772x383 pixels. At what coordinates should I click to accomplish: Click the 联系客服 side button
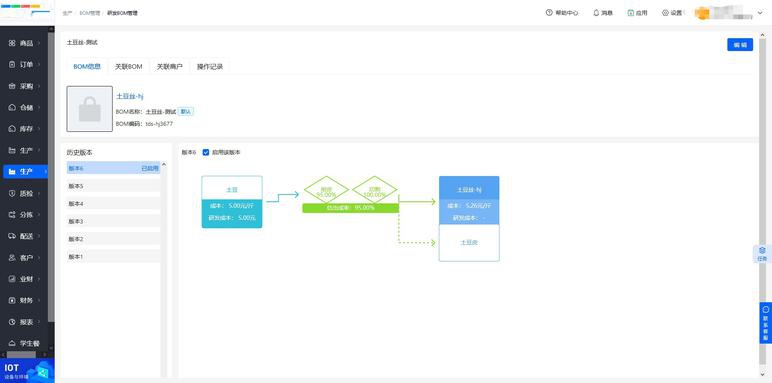766,323
